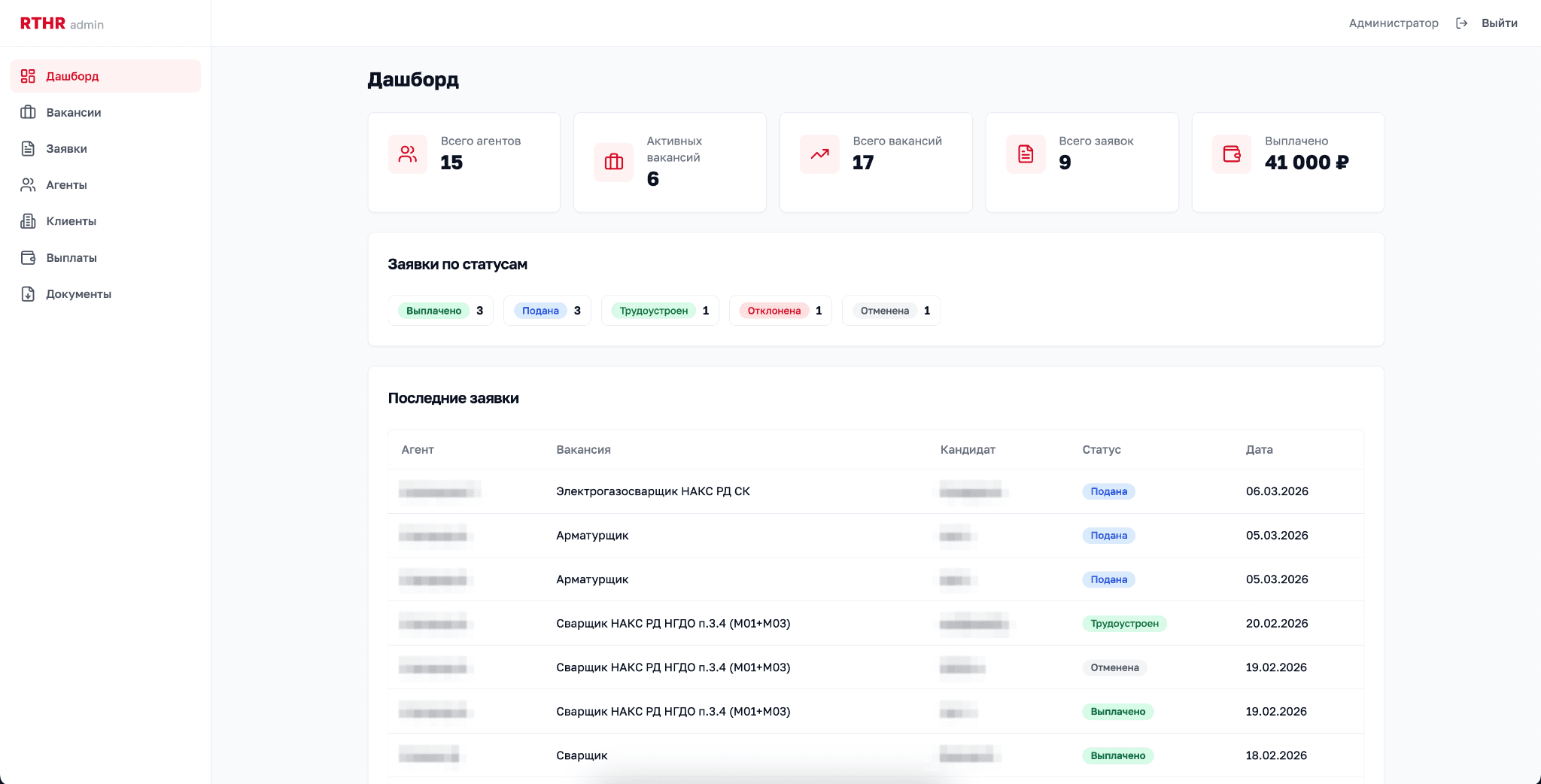Image resolution: width=1541 pixels, height=784 pixels.
Task: Click the logout arrow icon
Action: (1461, 23)
